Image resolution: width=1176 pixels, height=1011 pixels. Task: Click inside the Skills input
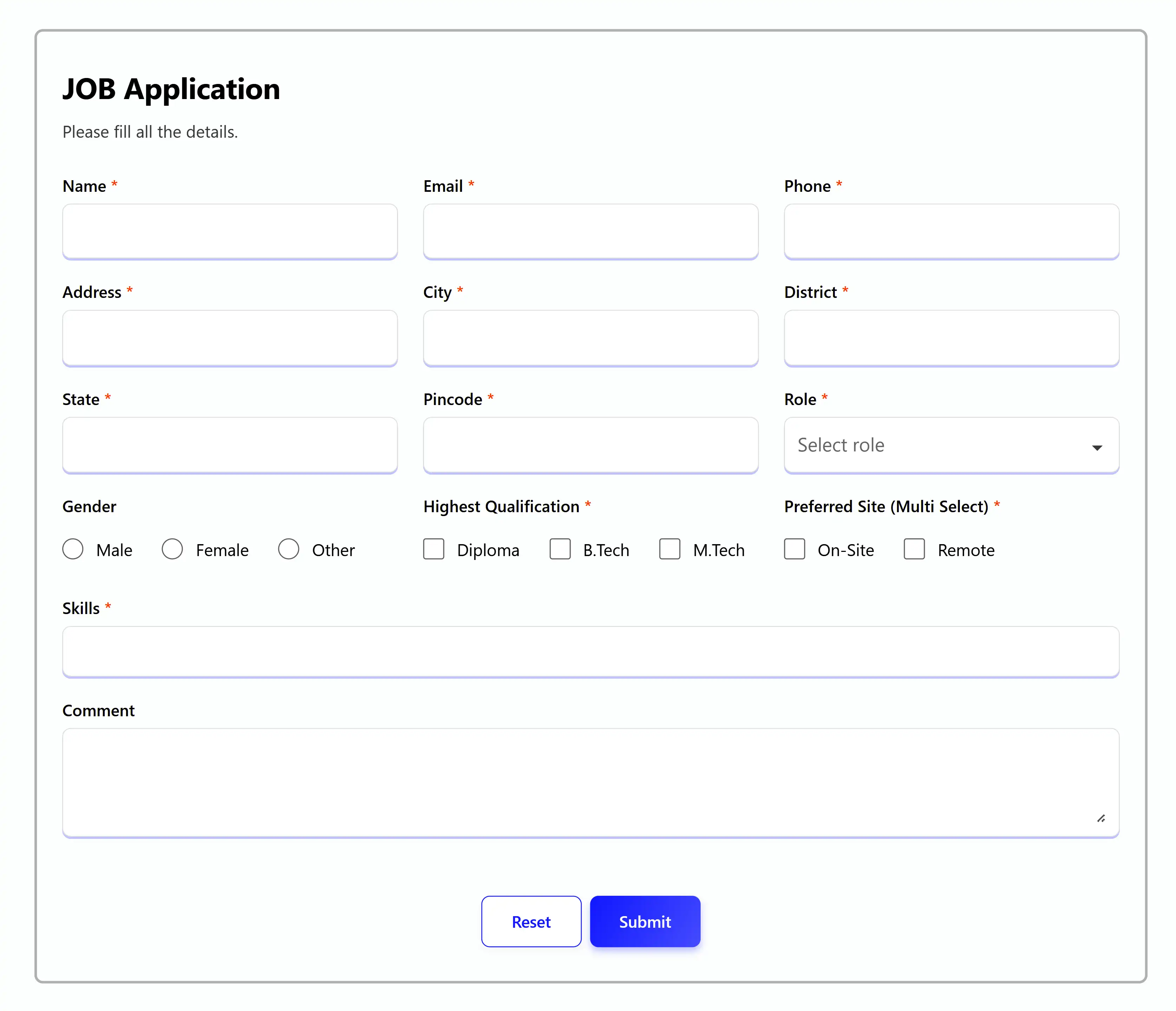tap(590, 651)
